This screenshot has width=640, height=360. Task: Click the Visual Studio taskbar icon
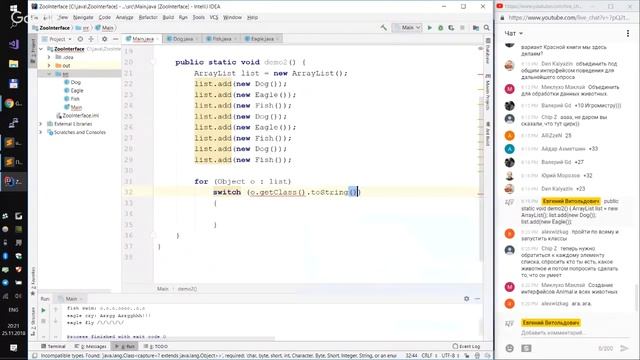click(x=13, y=44)
